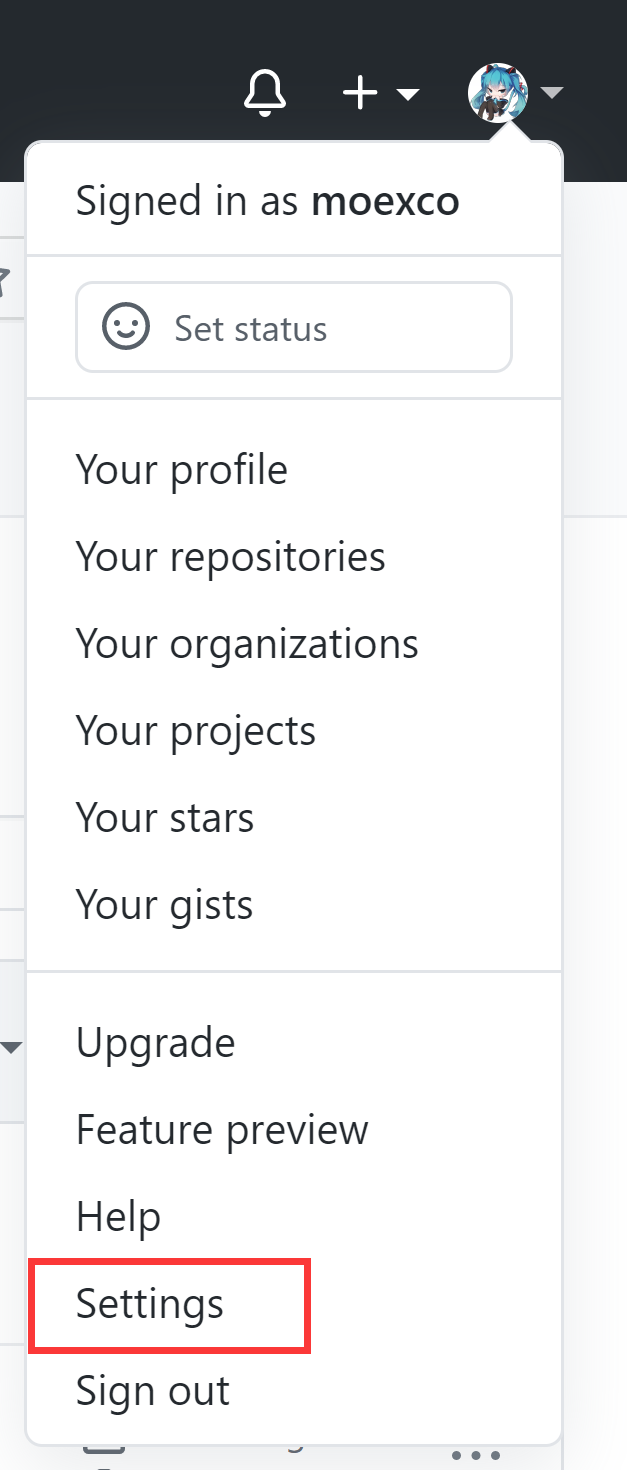Click the plus create icon
This screenshot has height=1470, width=627.
click(x=359, y=91)
